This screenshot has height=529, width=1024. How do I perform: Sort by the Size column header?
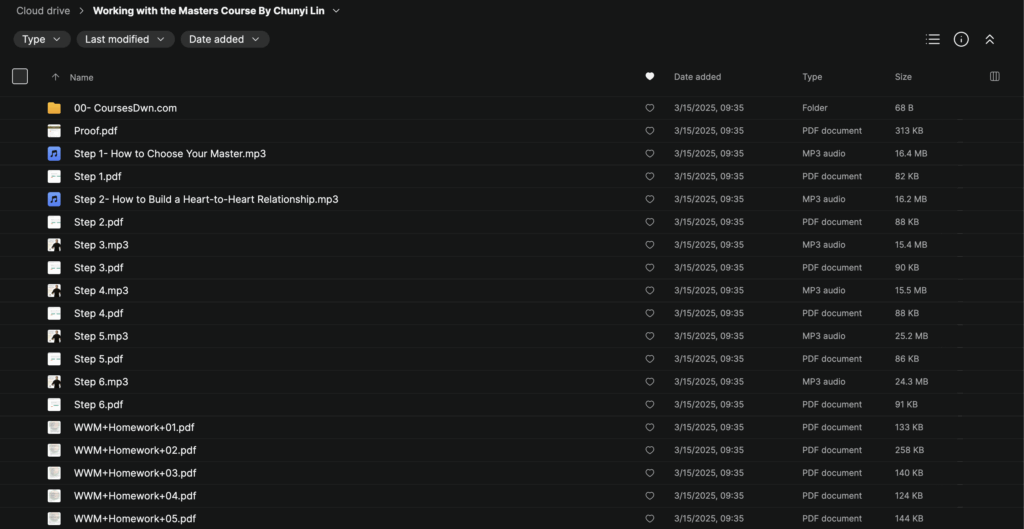(x=903, y=77)
